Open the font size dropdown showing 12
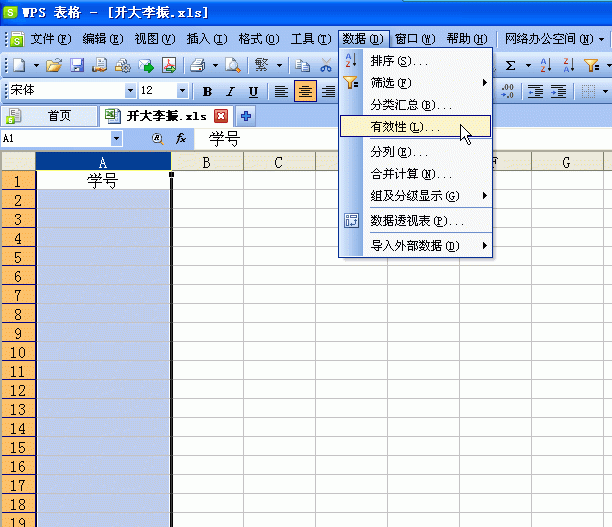The image size is (612, 527). (182, 91)
